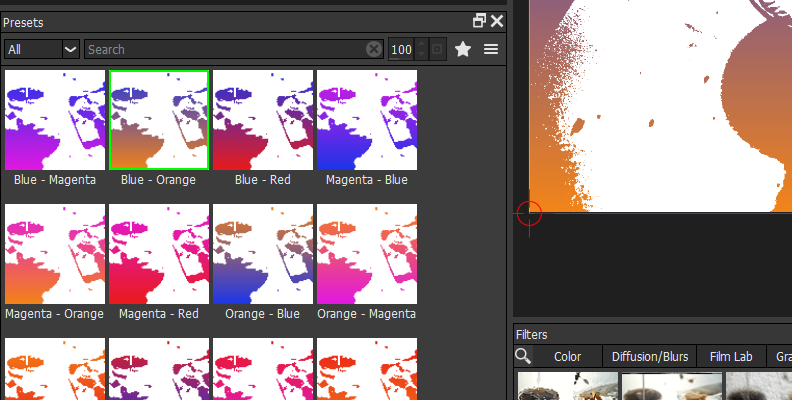The height and width of the screenshot is (400, 792).
Task: Close the Presets panel
Action: (x=497, y=21)
